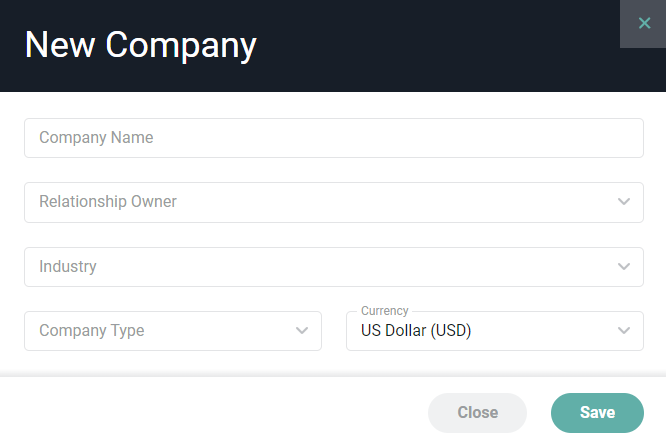Click the "Company Type" placeholder text
The width and height of the screenshot is (666, 446).
coord(92,331)
